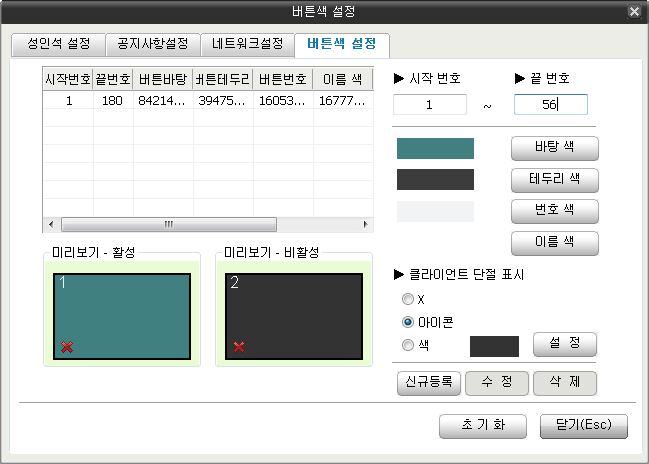The height and width of the screenshot is (464, 649).
Task: Click the horizontal scrollbar thumb of the table
Action: pyautogui.click(x=169, y=224)
